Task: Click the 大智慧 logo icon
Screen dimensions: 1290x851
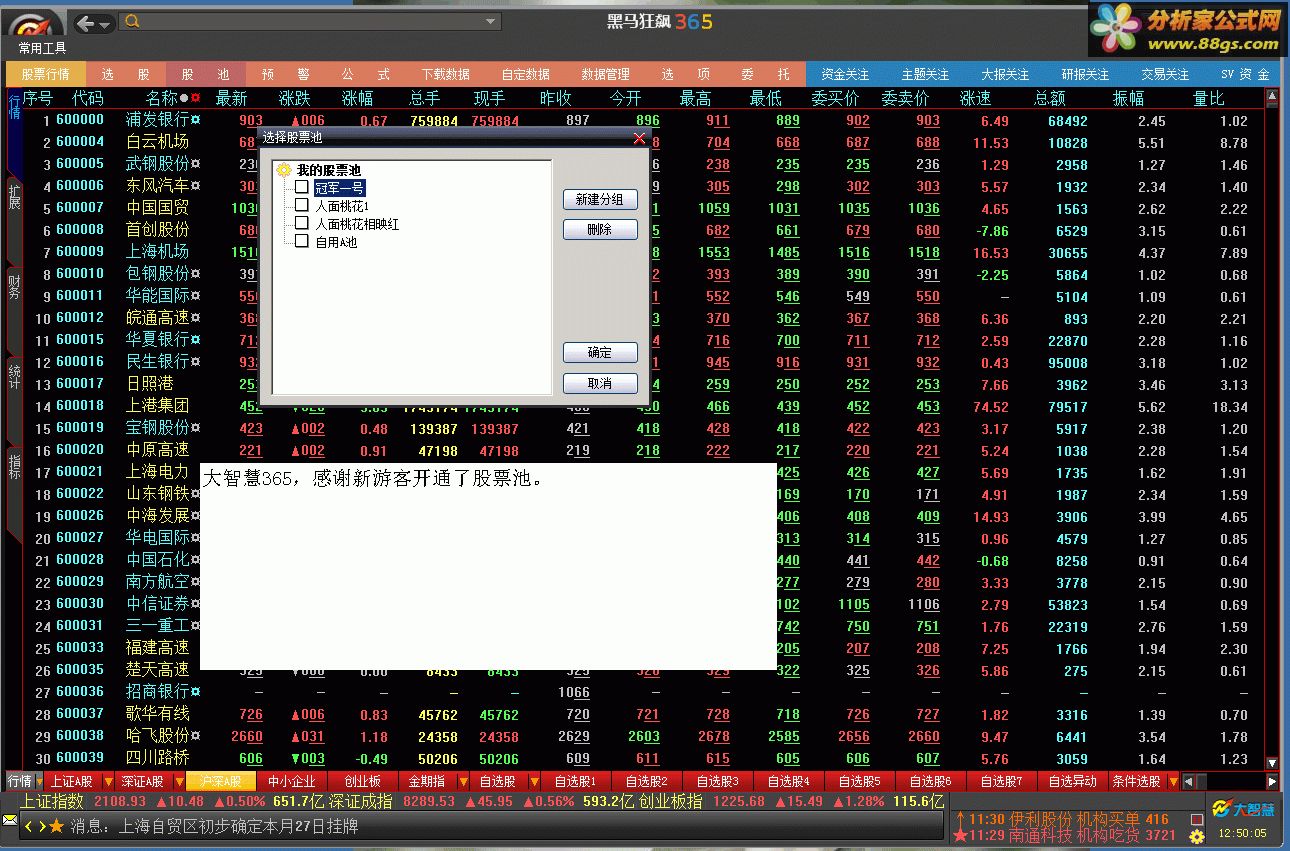Action: tap(1243, 808)
